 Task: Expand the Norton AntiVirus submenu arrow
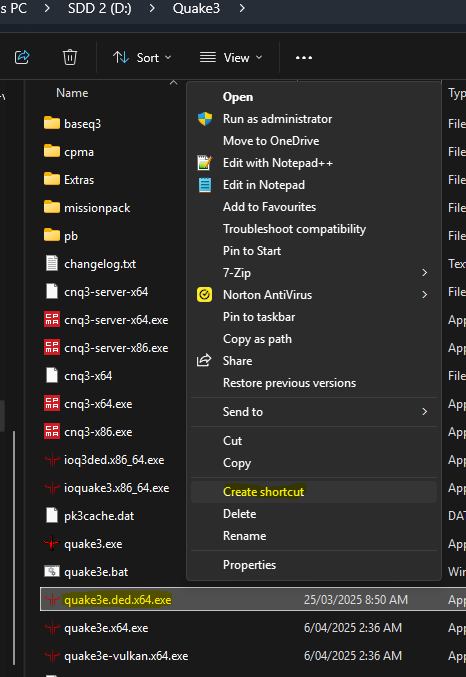click(x=425, y=295)
